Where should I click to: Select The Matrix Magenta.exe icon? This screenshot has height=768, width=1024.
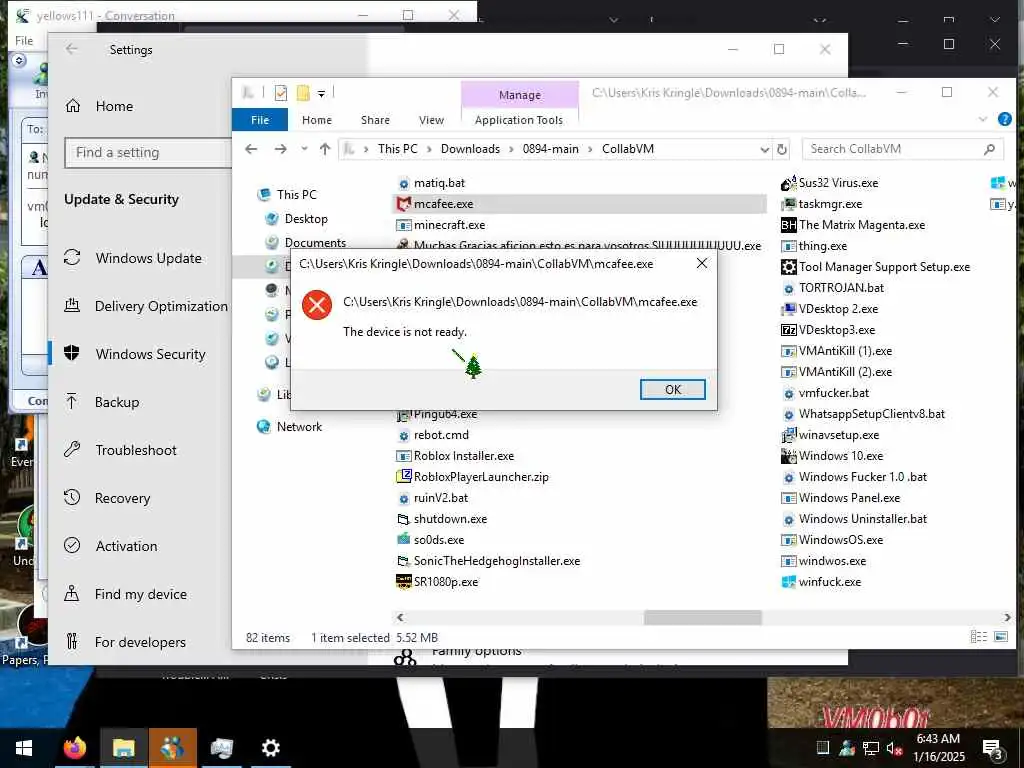tap(789, 225)
